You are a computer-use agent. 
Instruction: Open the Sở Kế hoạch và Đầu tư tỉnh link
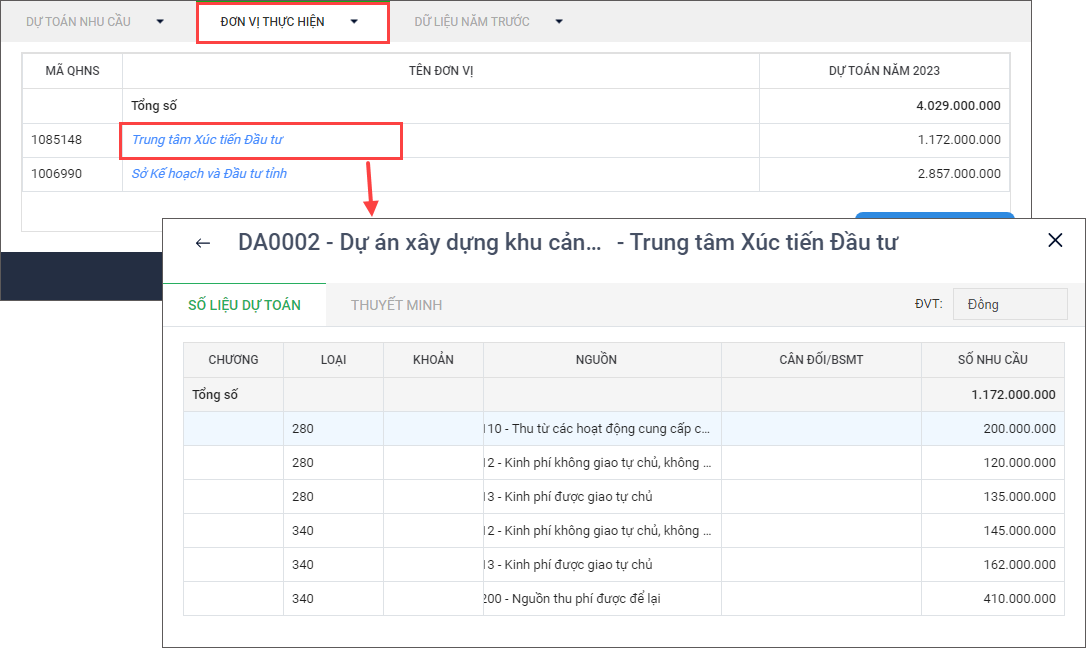209,174
